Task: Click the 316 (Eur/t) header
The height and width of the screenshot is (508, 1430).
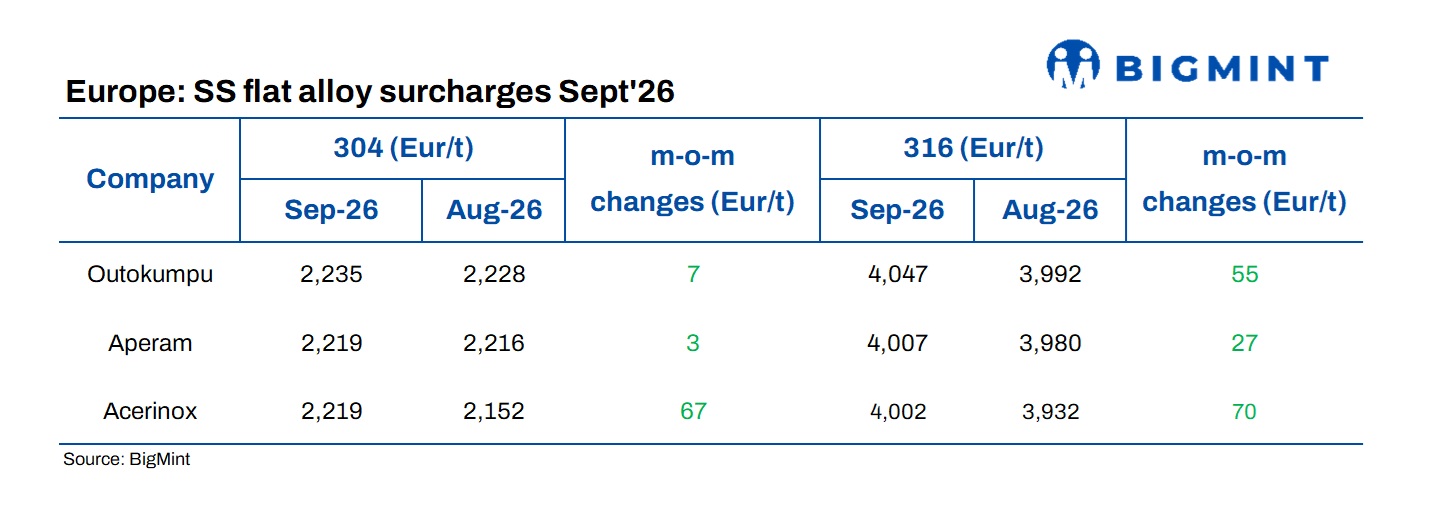Action: (x=973, y=149)
